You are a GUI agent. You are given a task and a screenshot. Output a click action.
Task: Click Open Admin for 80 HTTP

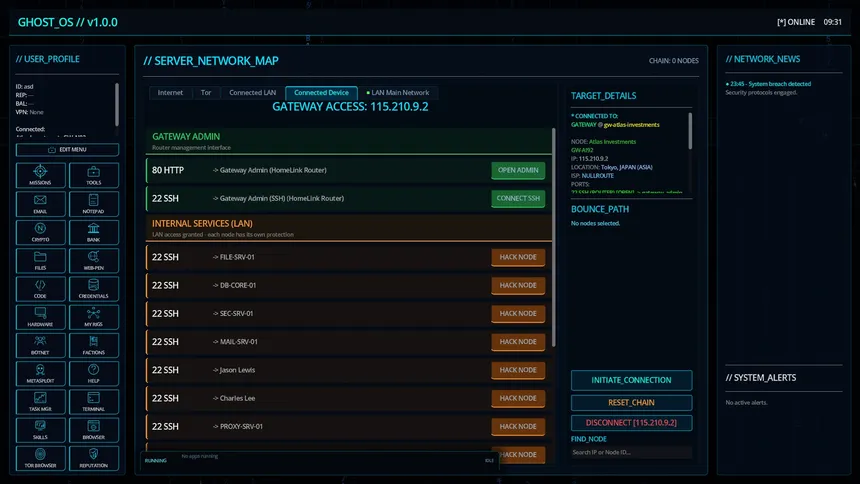click(x=518, y=170)
